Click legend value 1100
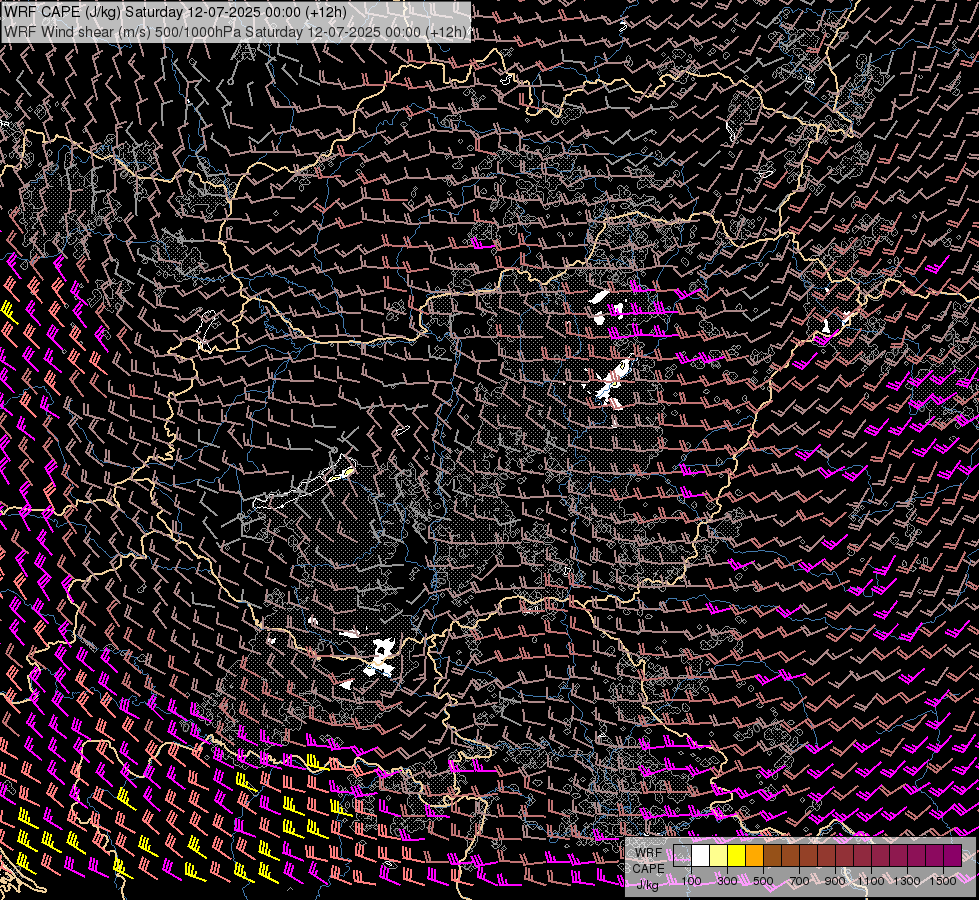The image size is (979, 900). pos(871,881)
